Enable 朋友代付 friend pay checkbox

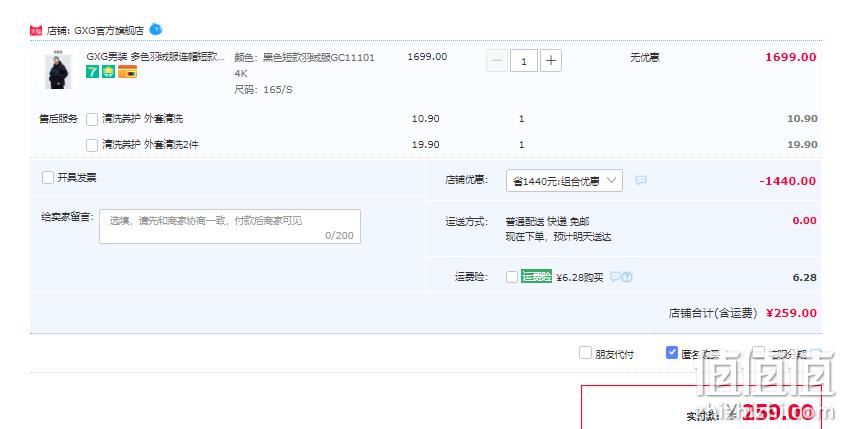585,353
